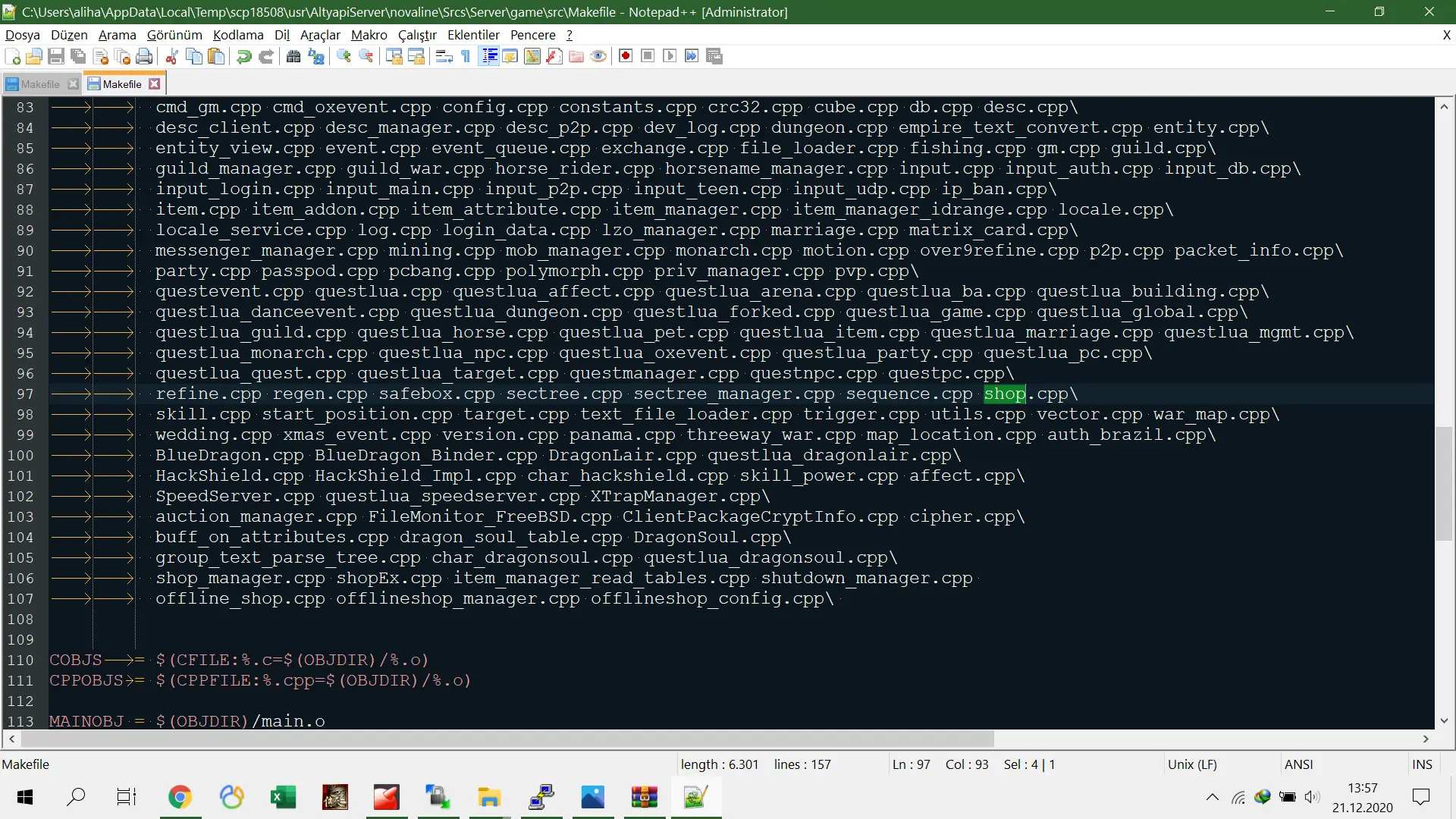Click the Cut scissors icon
The width and height of the screenshot is (1456, 819).
[172, 57]
